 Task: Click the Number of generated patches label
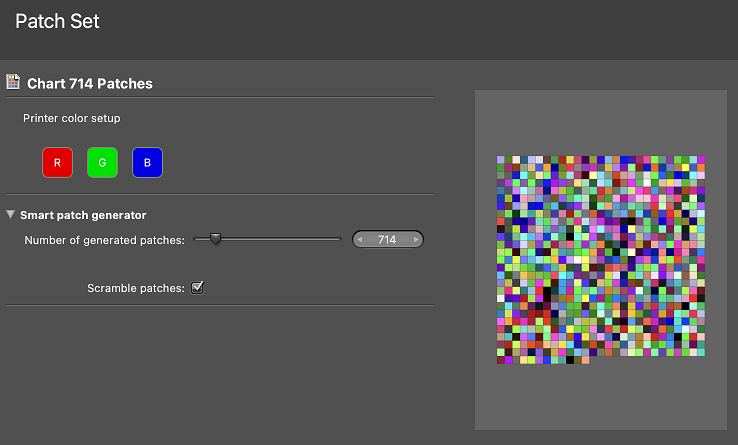tap(105, 240)
